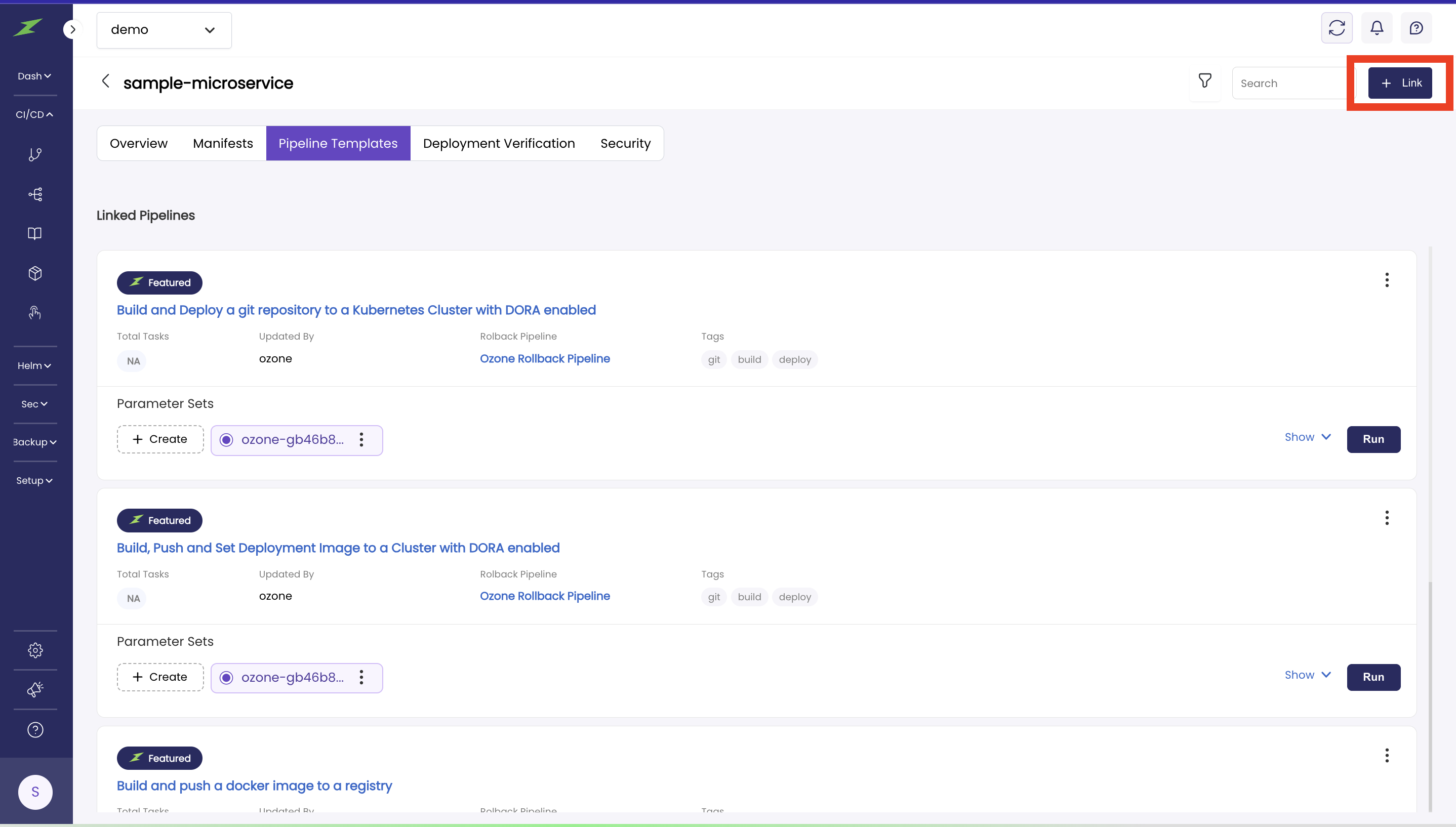
Task: Expand Show for the first pipeline
Action: [1307, 437]
